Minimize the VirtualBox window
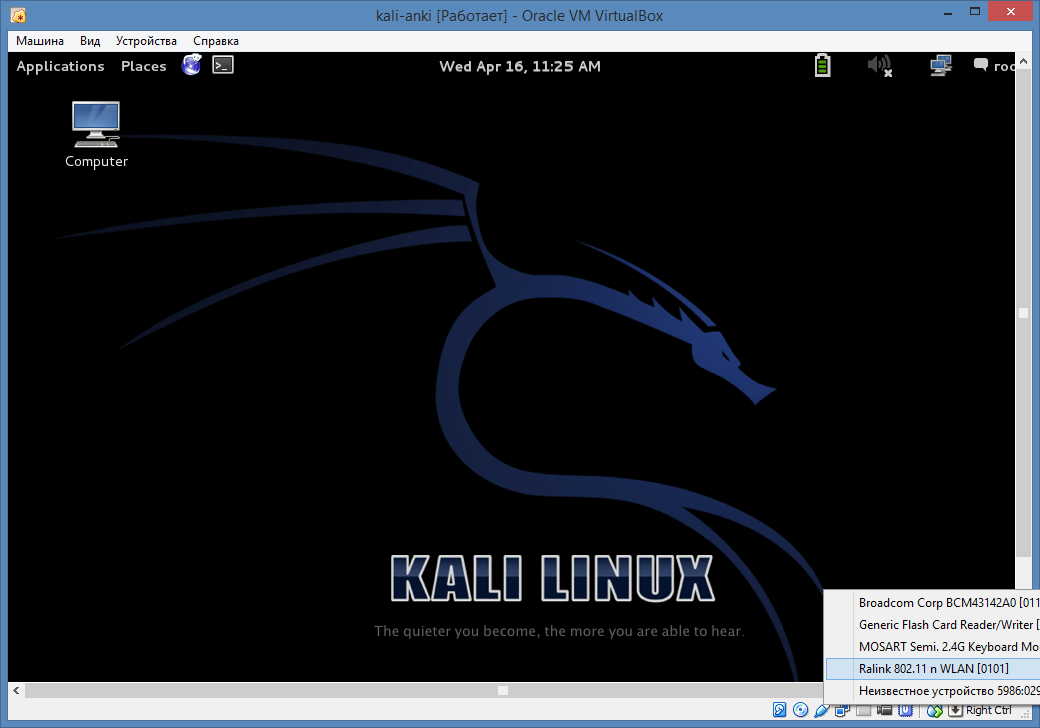Viewport: 1040px width, 728px height. click(948, 12)
